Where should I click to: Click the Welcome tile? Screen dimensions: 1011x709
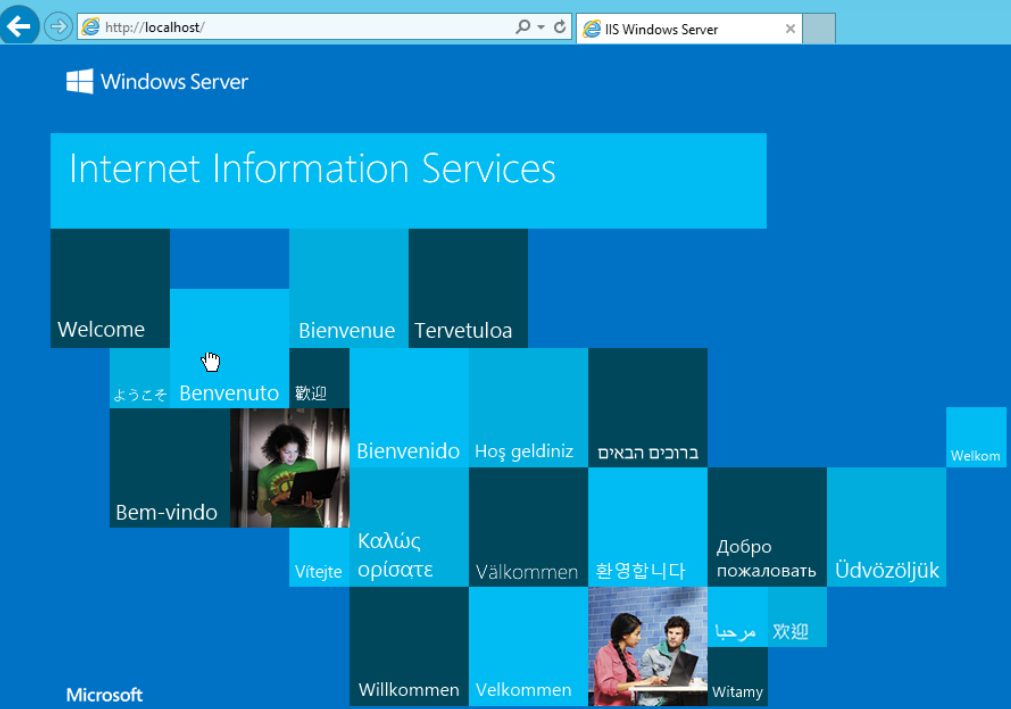point(110,288)
